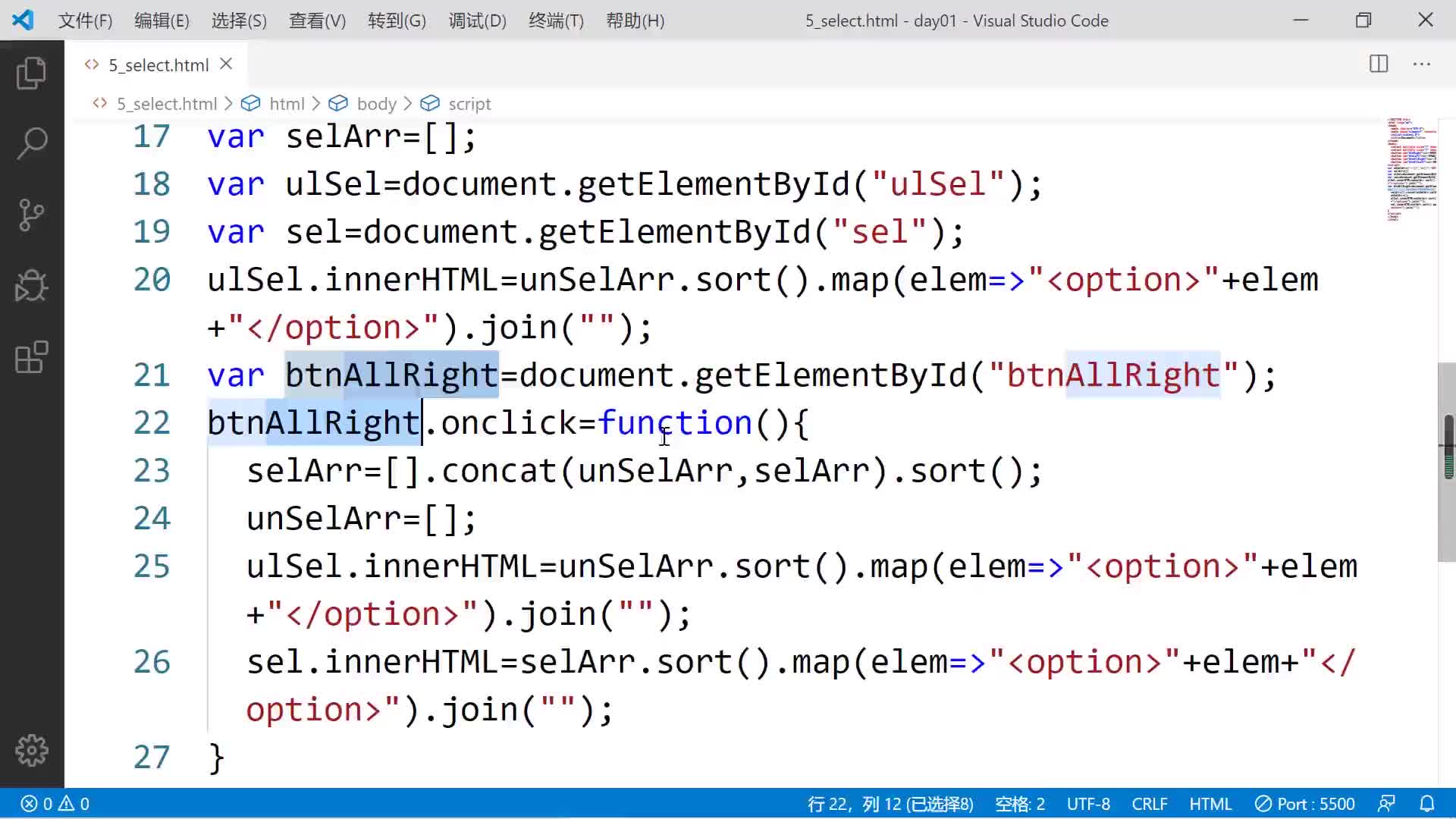
Task: Click "sel.innerHTML" on line 26
Action: 372,662
